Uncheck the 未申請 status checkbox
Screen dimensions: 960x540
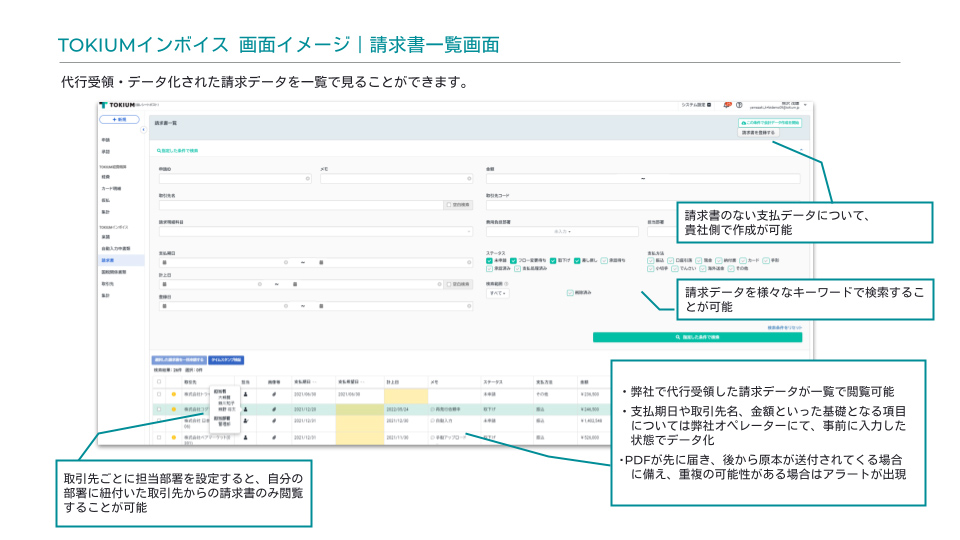489,260
